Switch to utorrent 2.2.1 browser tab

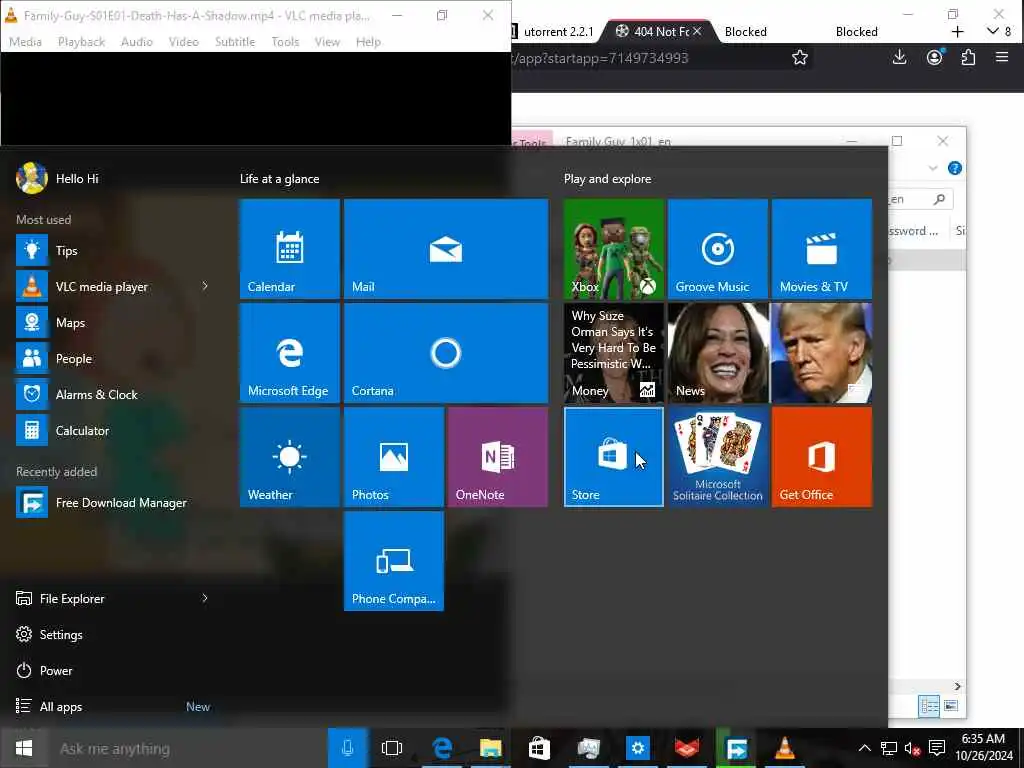556,31
